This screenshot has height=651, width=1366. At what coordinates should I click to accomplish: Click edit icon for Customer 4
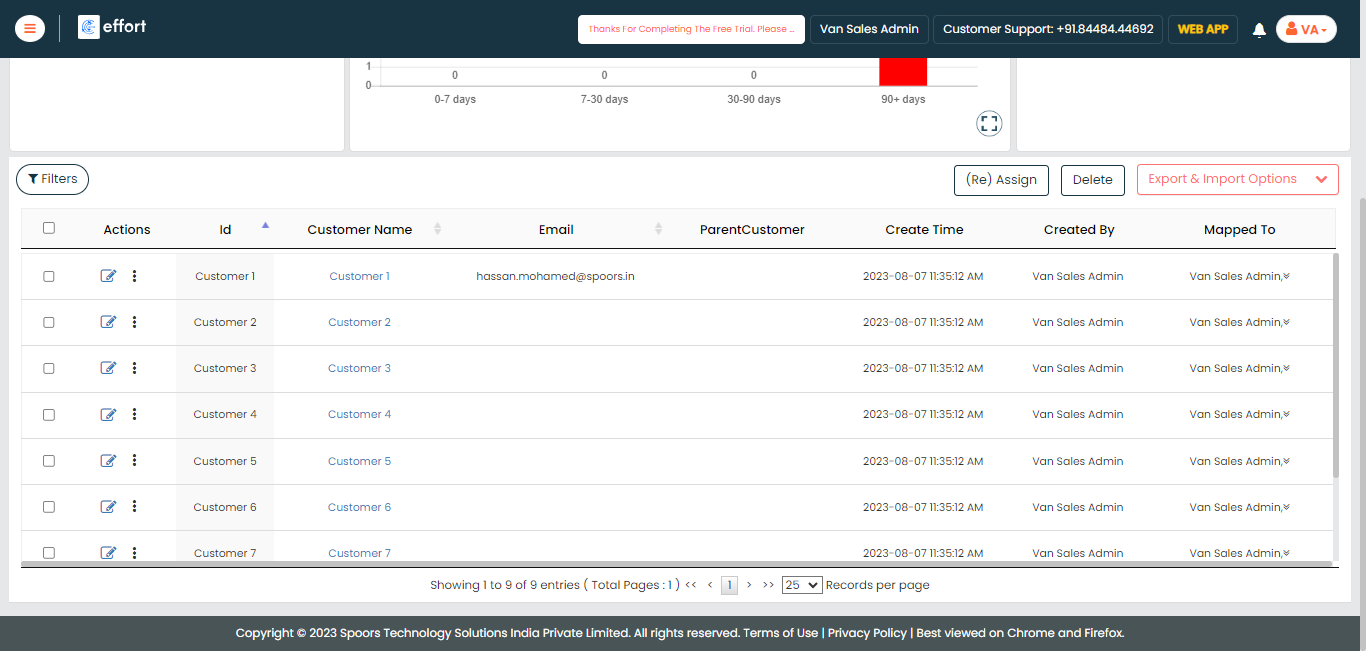pos(108,414)
